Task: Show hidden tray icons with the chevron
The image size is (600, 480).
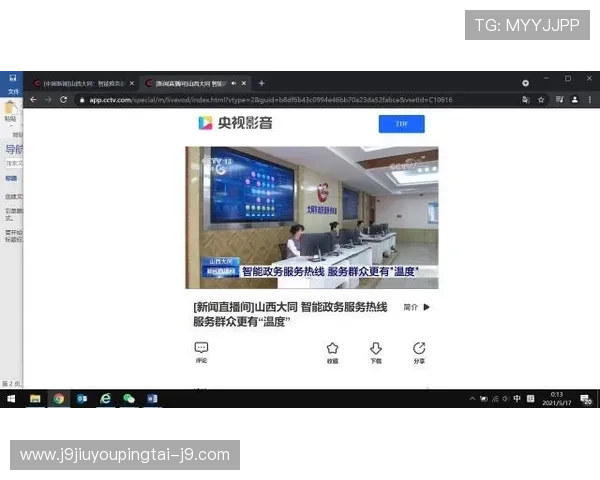Action: (473, 399)
